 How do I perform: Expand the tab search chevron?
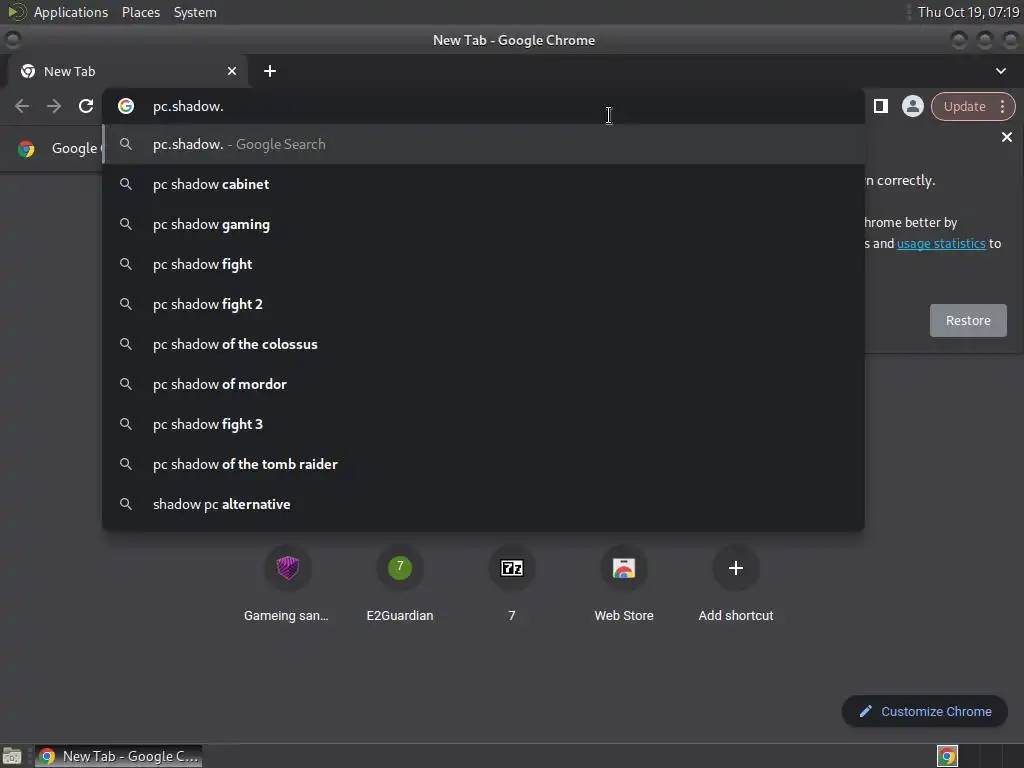pos(1000,71)
